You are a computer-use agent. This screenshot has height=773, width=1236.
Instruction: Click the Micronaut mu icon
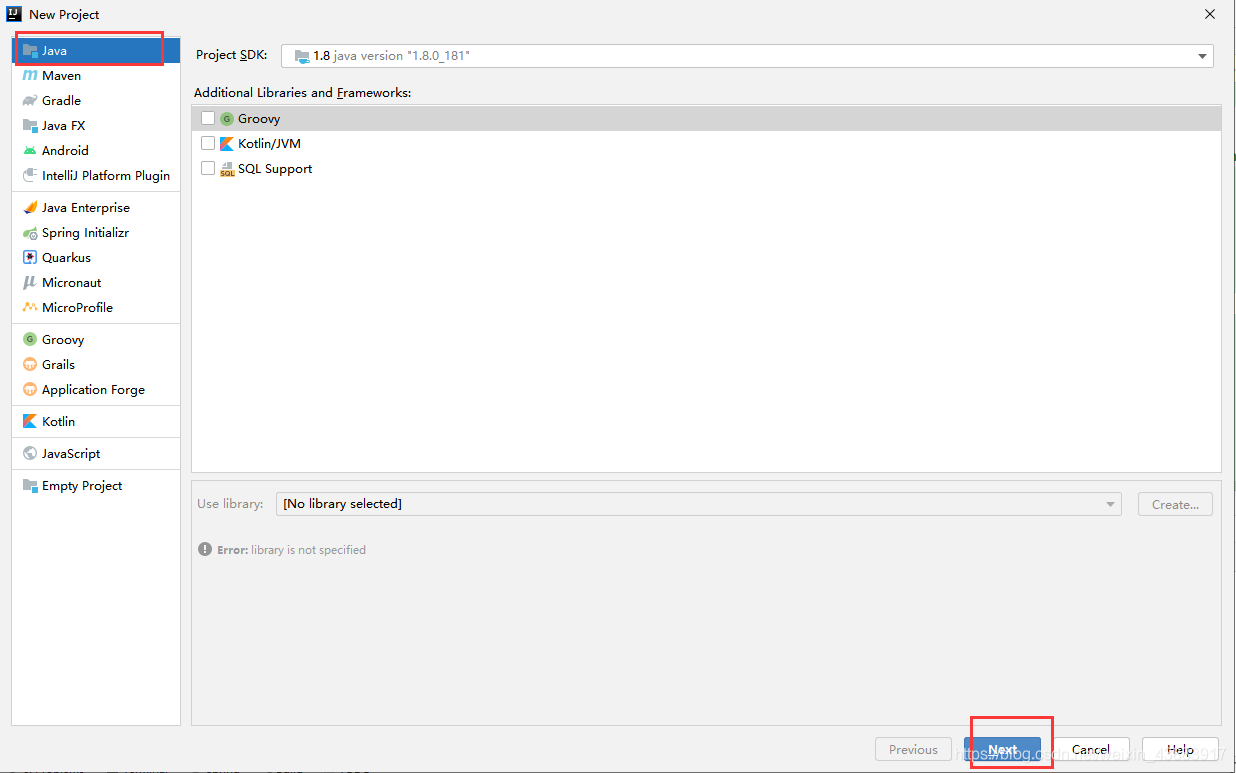pyautogui.click(x=30, y=282)
